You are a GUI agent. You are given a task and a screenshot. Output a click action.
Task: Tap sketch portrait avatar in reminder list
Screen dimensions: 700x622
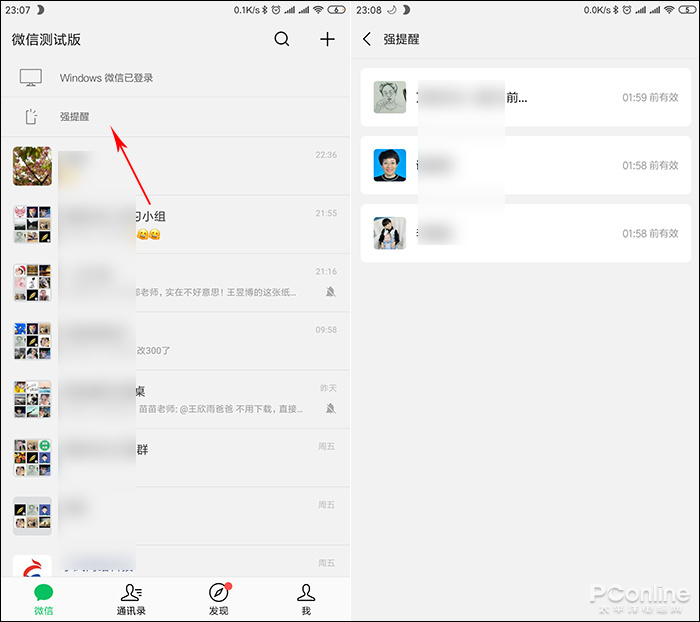(x=390, y=97)
